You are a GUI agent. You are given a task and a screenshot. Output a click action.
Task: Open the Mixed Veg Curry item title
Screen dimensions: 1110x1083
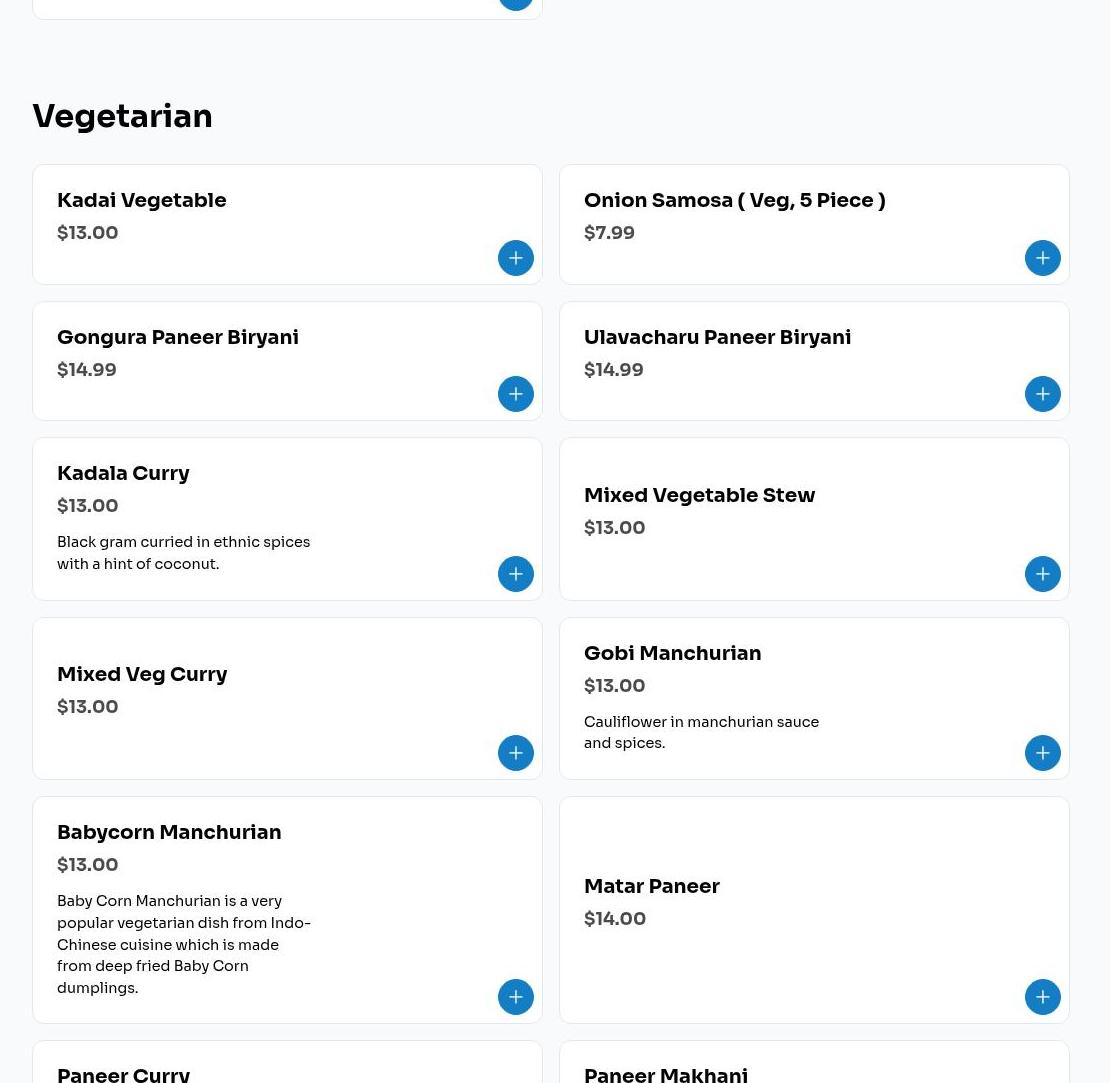coord(142,674)
